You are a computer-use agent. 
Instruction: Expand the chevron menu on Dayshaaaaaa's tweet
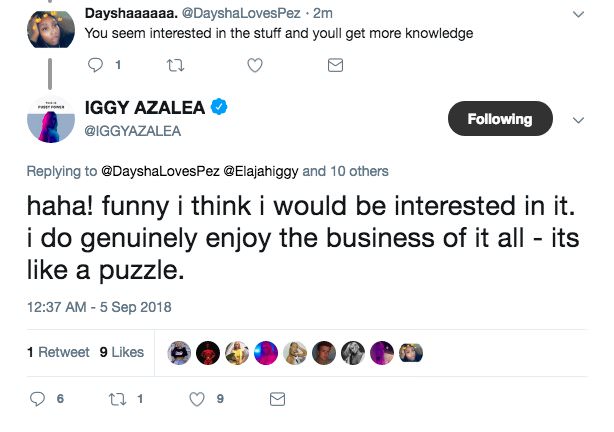pos(578,14)
